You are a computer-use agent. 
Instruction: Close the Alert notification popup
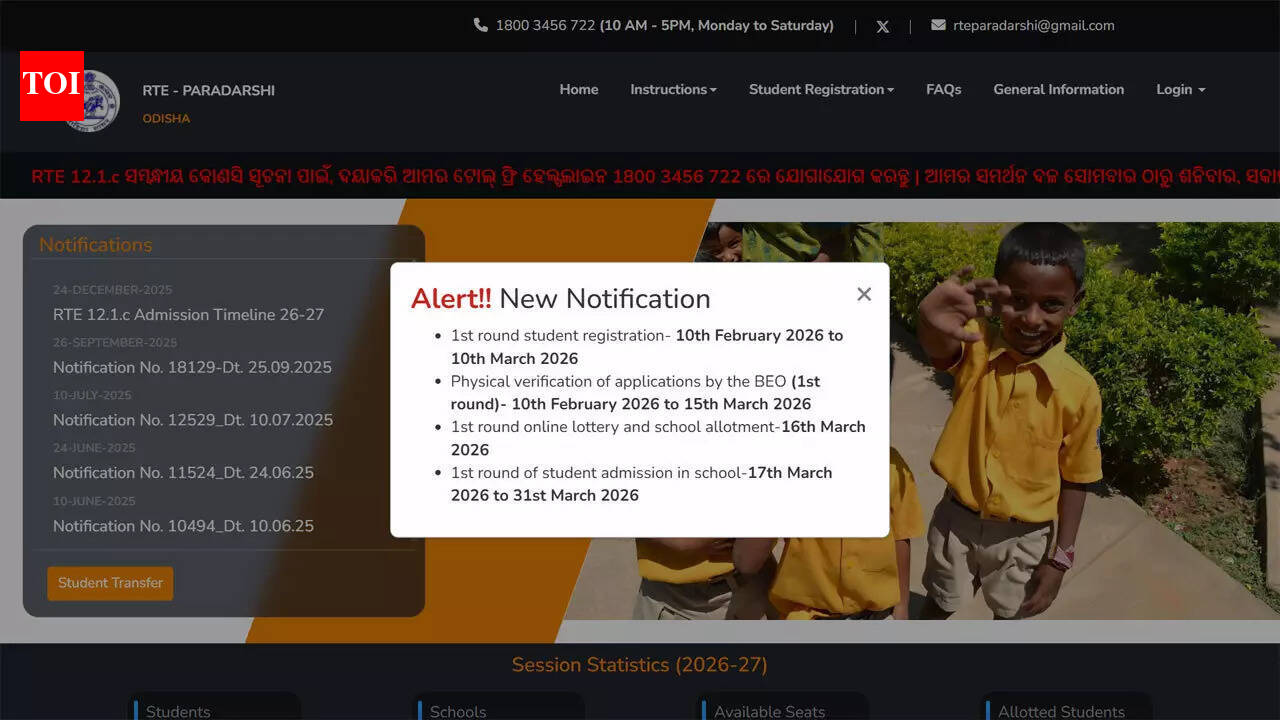tap(864, 294)
